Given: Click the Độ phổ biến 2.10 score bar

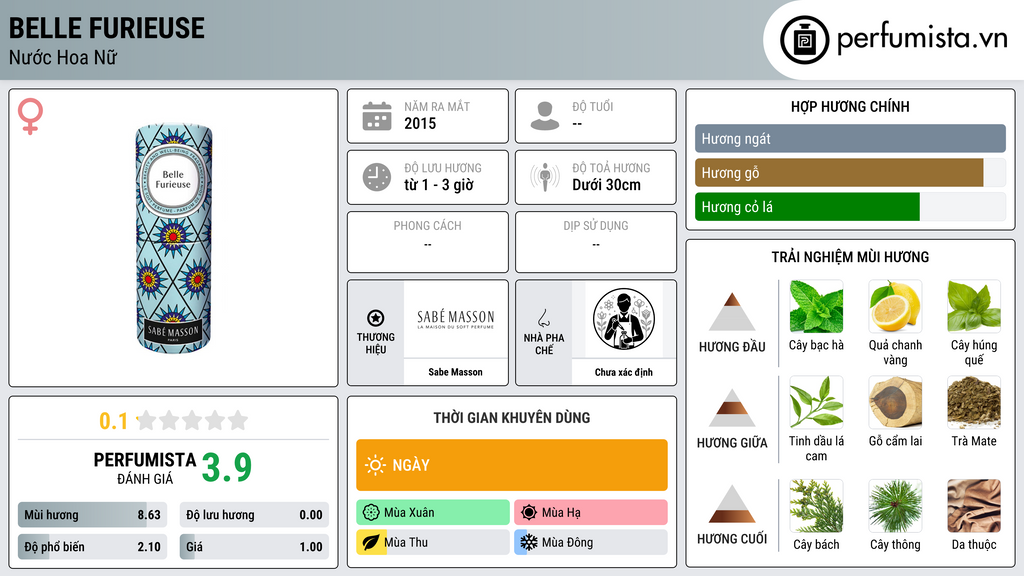Looking at the screenshot, I should pos(92,547).
